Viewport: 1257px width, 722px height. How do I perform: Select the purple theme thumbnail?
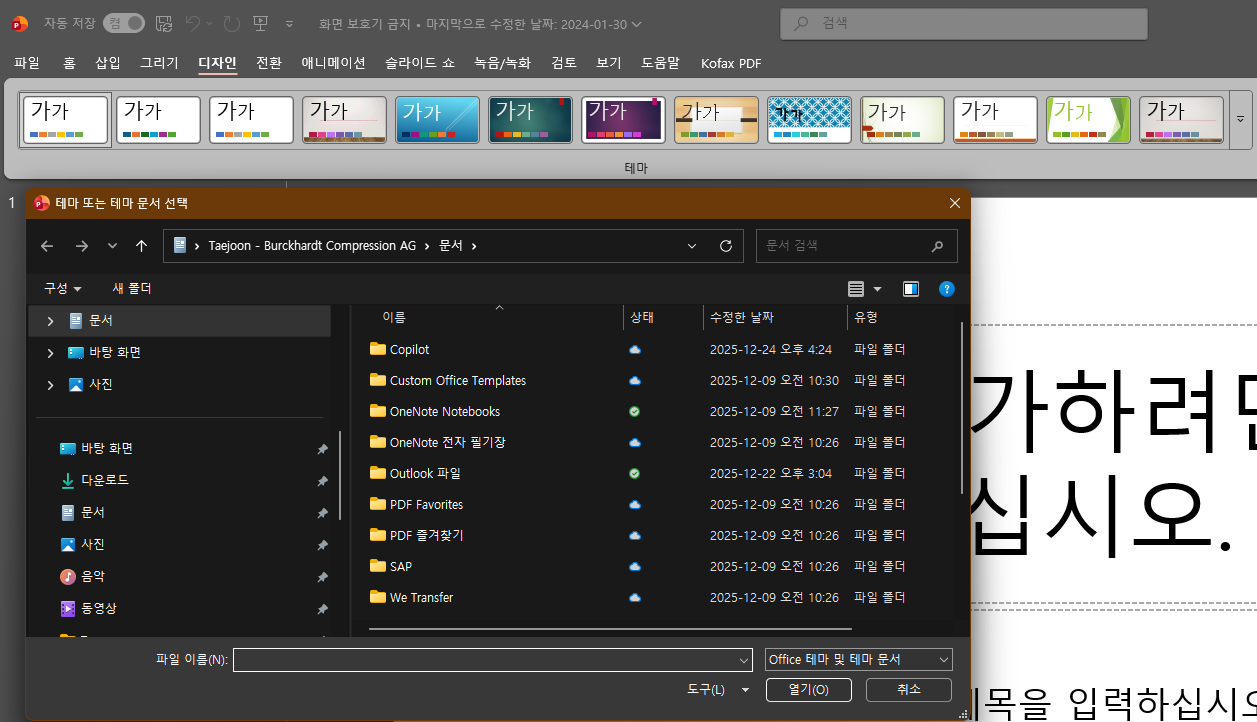pos(623,120)
